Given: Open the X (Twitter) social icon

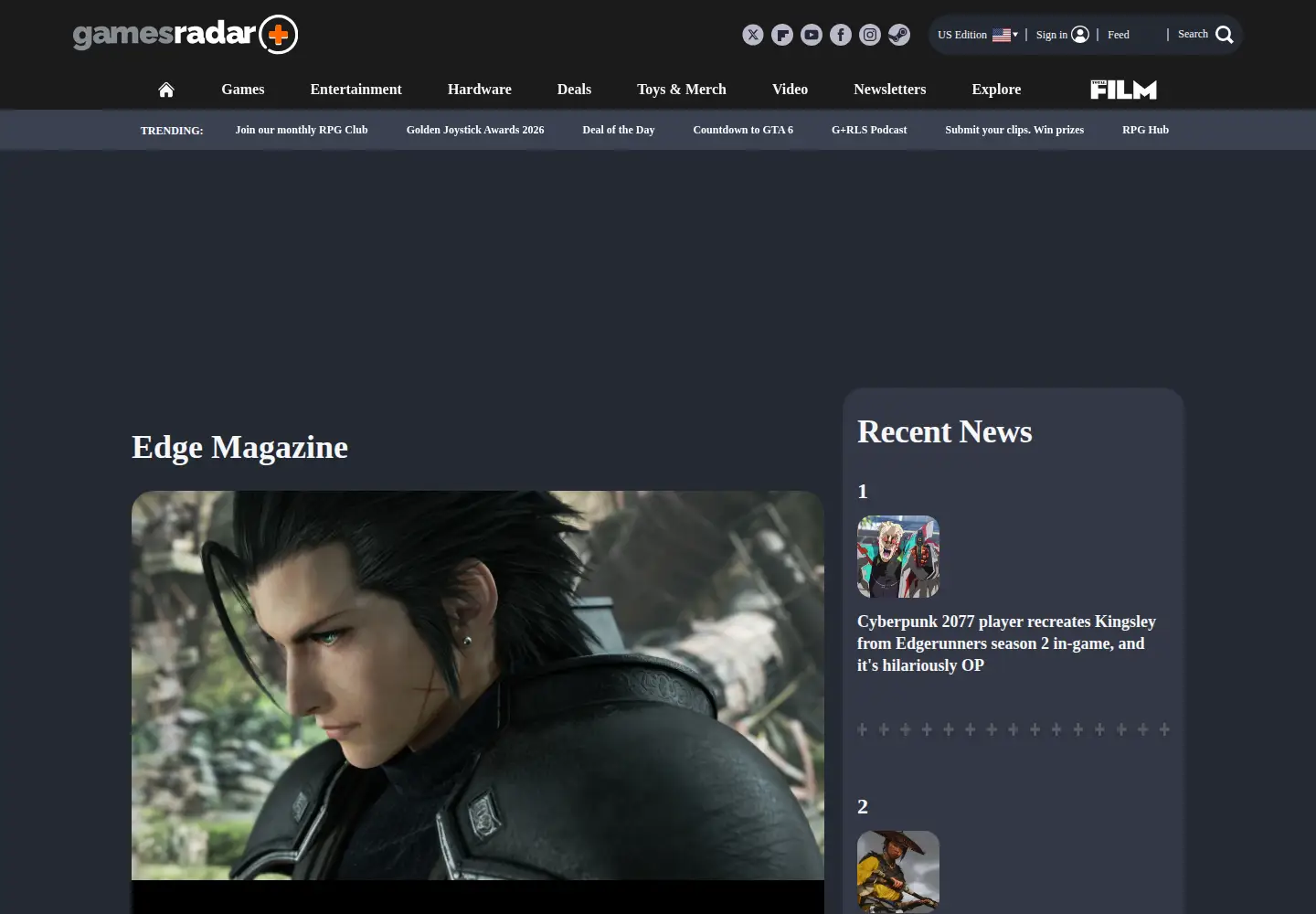Looking at the screenshot, I should [x=753, y=35].
